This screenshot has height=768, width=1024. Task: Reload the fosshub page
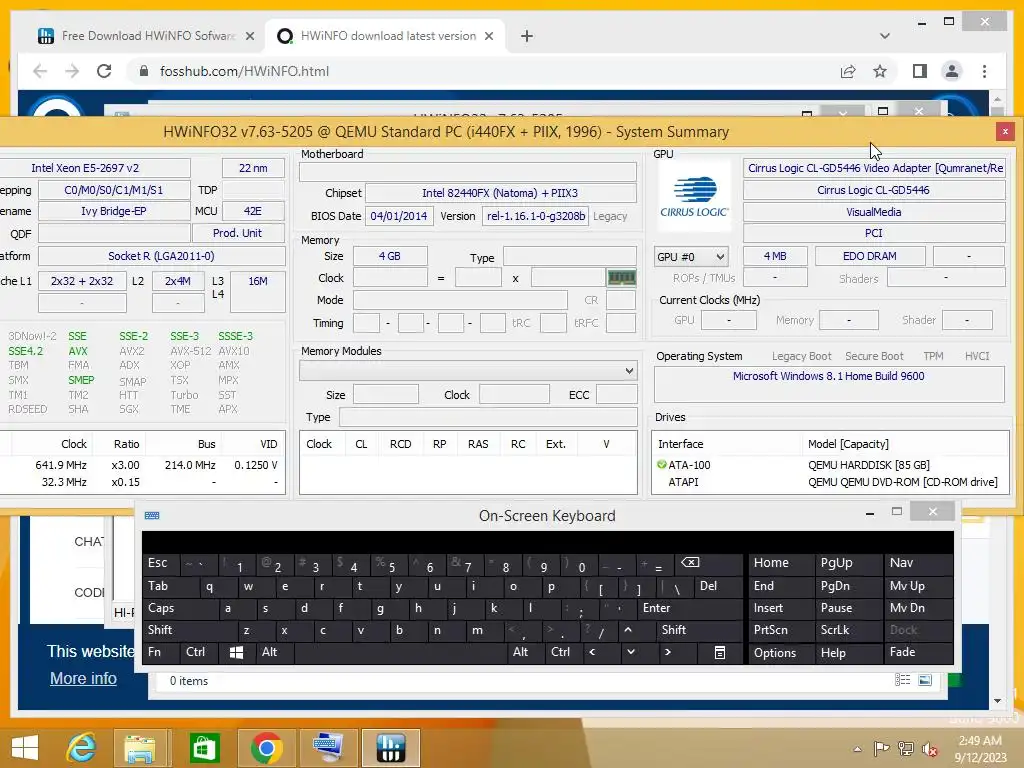click(x=104, y=71)
